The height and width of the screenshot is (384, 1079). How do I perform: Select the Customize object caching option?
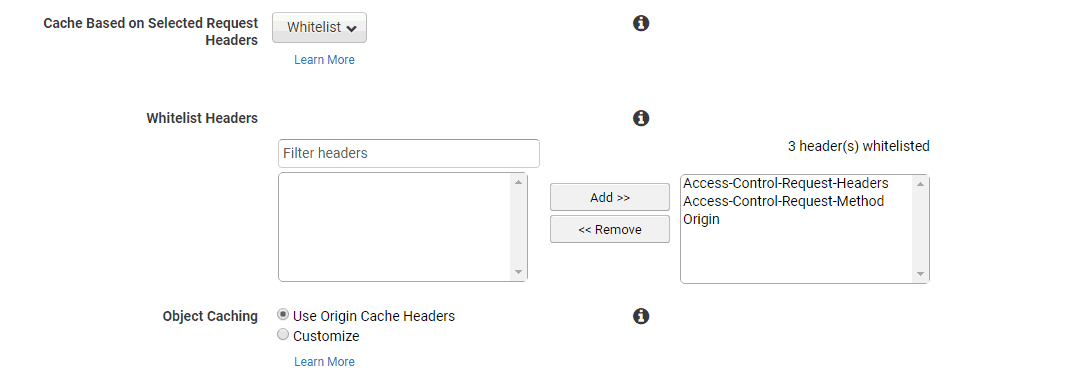283,335
